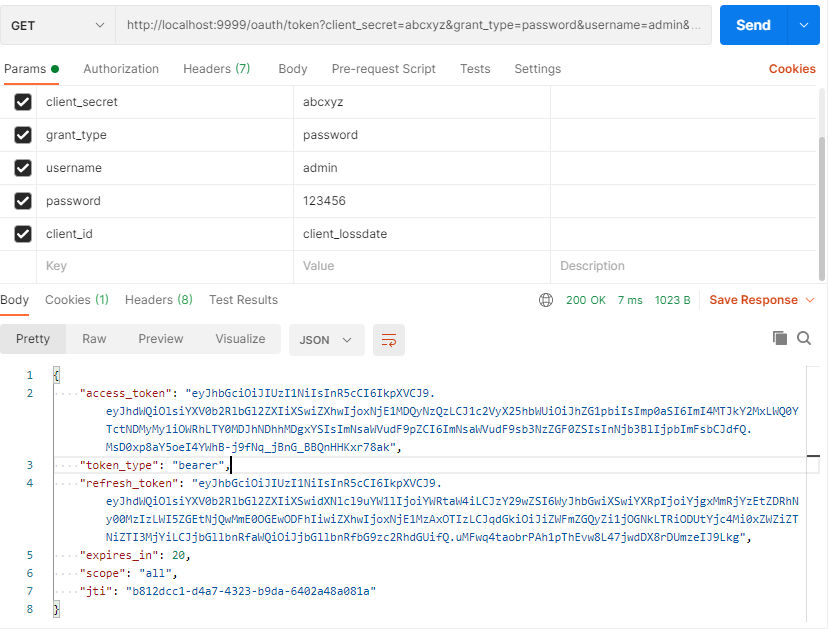
Task: Click the empty Description input cell
Action: [x=684, y=266]
